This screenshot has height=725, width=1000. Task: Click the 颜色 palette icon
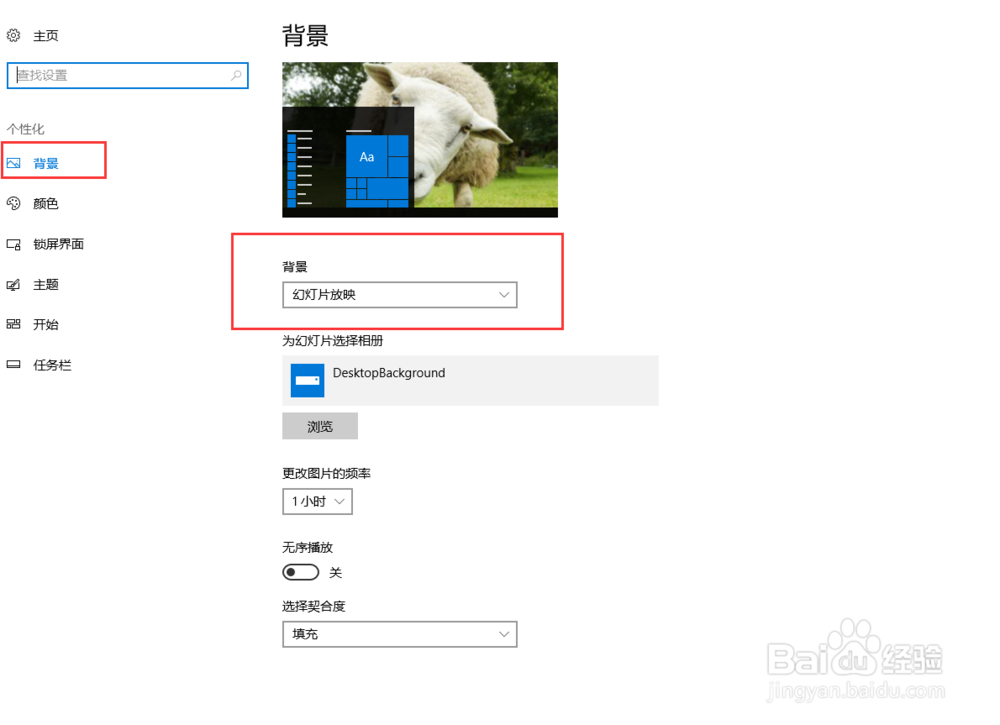(x=13, y=203)
